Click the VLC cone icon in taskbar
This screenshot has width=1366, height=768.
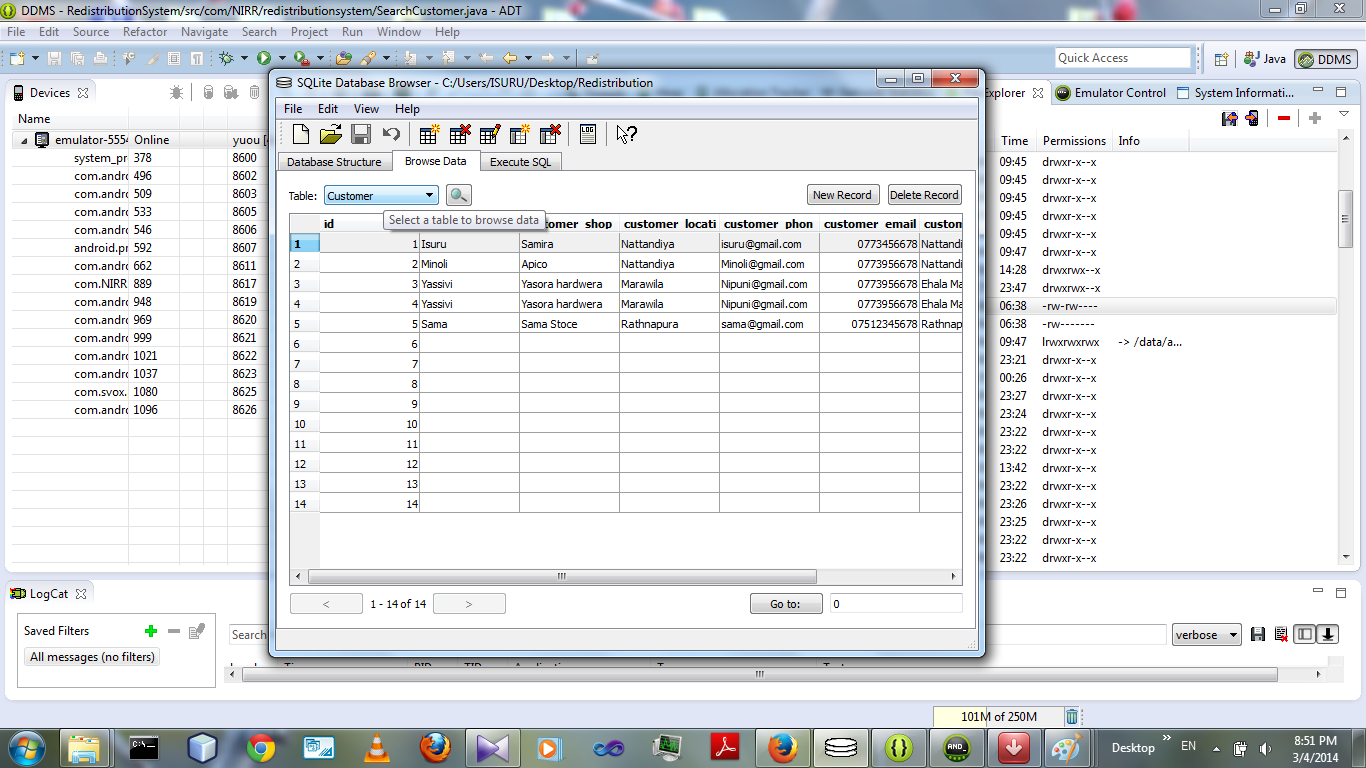point(376,748)
